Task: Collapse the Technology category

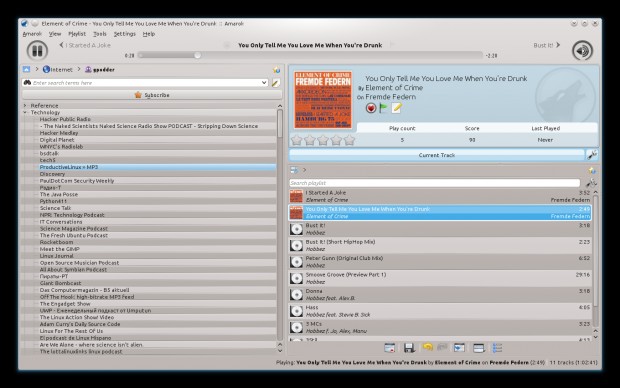Action: (x=25, y=112)
